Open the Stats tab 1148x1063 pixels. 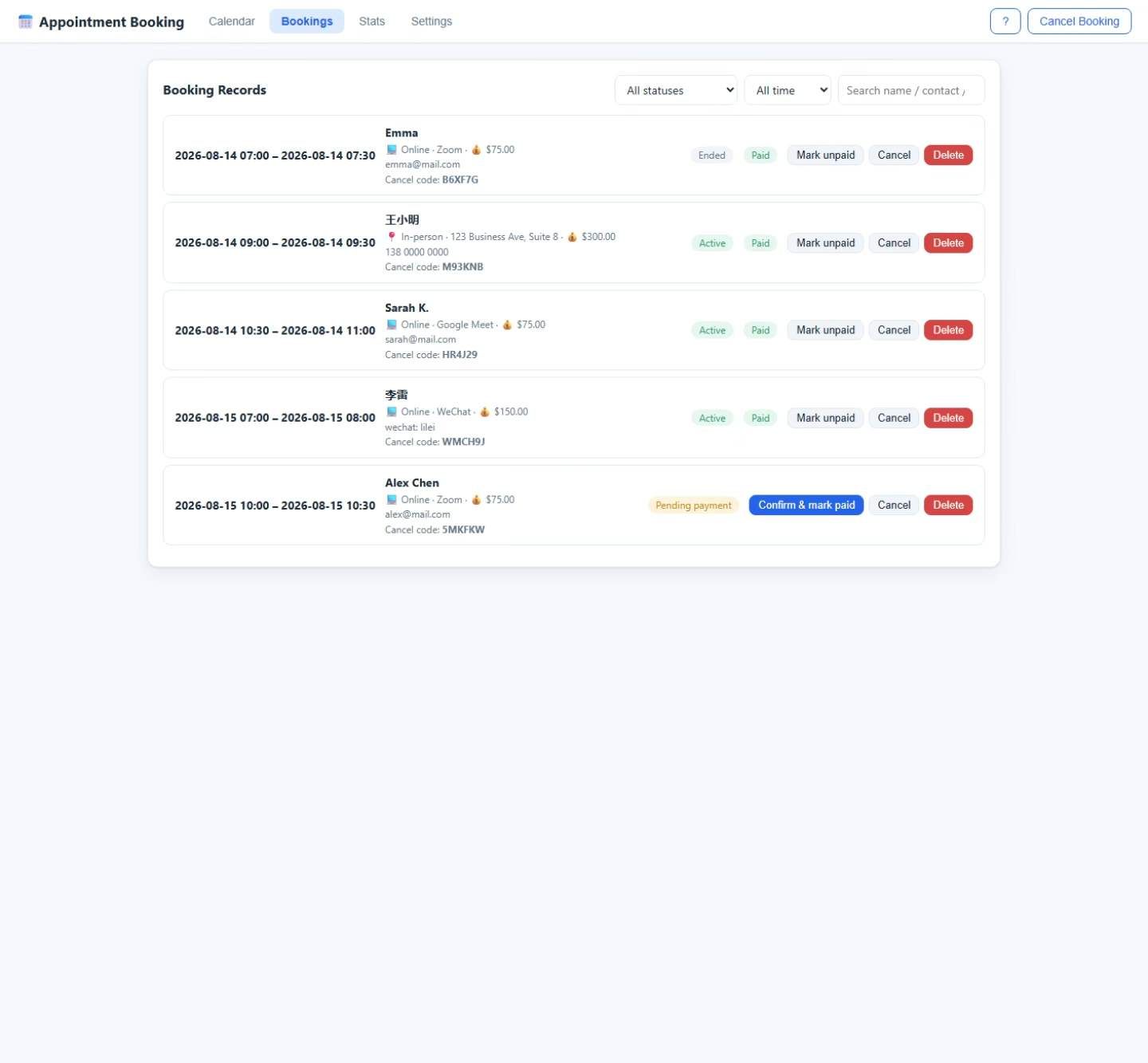click(x=372, y=22)
